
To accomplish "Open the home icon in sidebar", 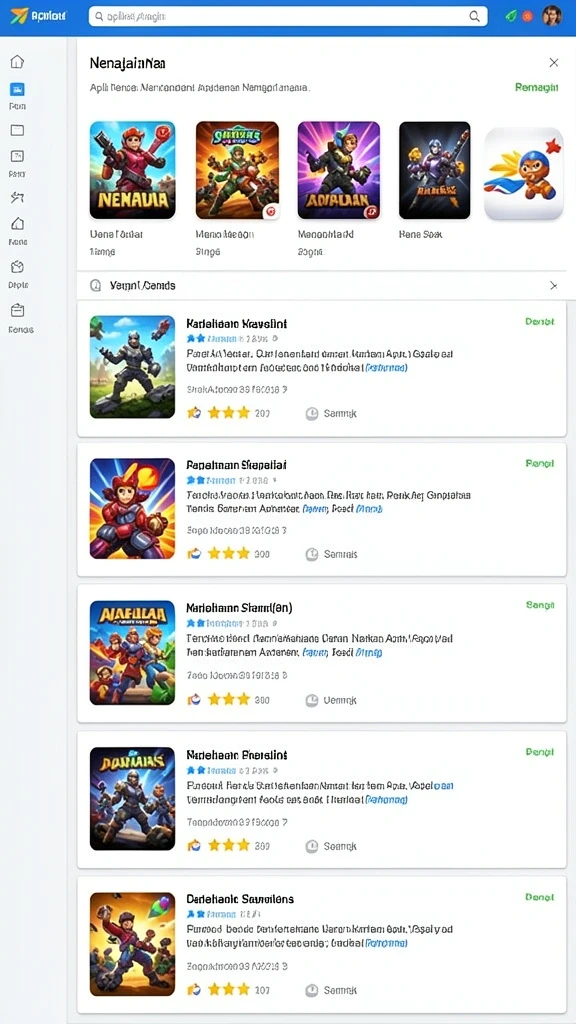I will coord(18,62).
